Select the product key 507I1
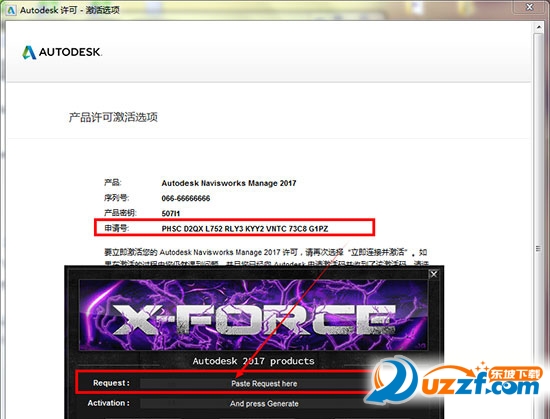Image resolution: width=550 pixels, height=419 pixels. point(170,213)
